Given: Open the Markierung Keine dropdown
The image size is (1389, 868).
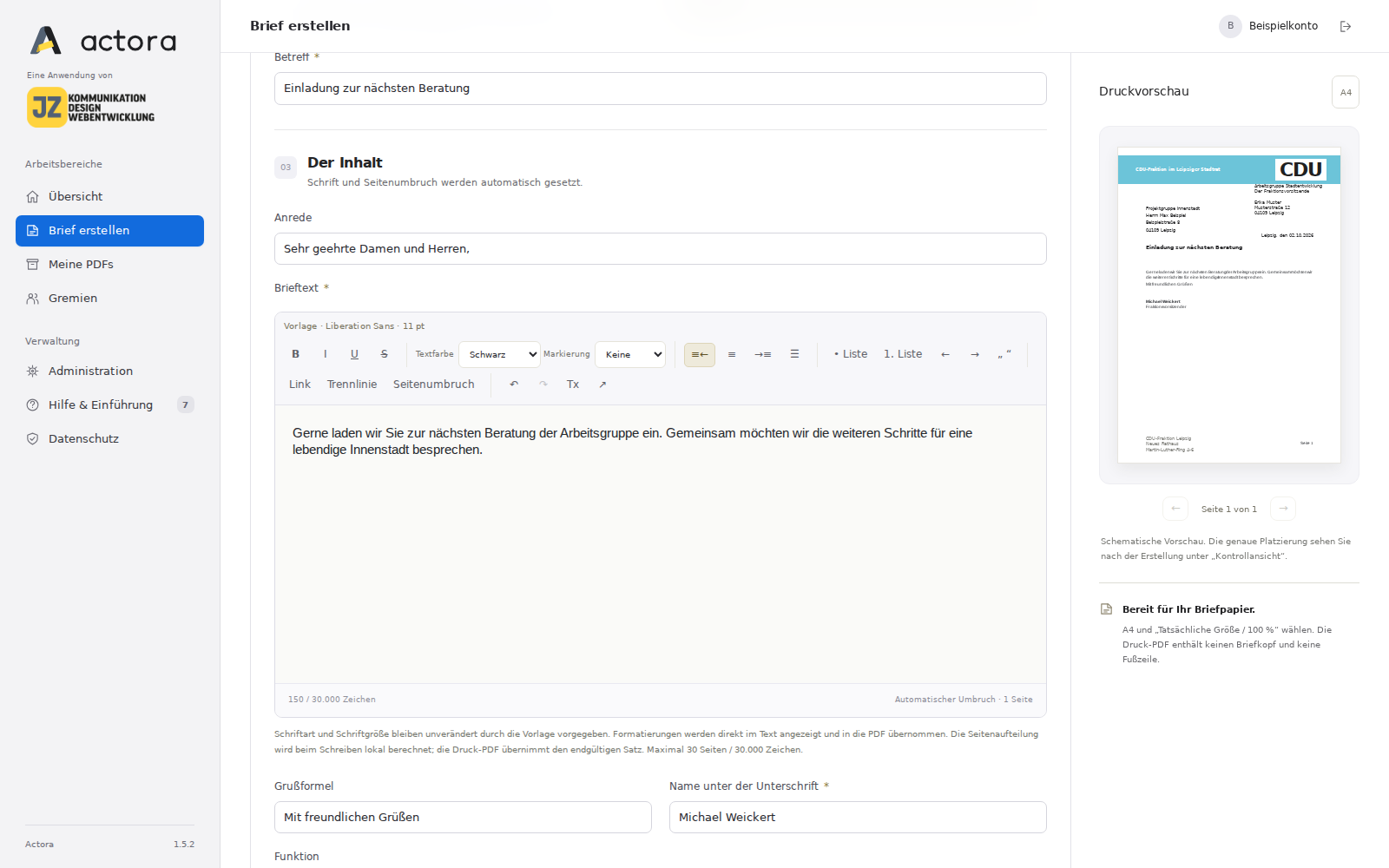Looking at the screenshot, I should 630,354.
